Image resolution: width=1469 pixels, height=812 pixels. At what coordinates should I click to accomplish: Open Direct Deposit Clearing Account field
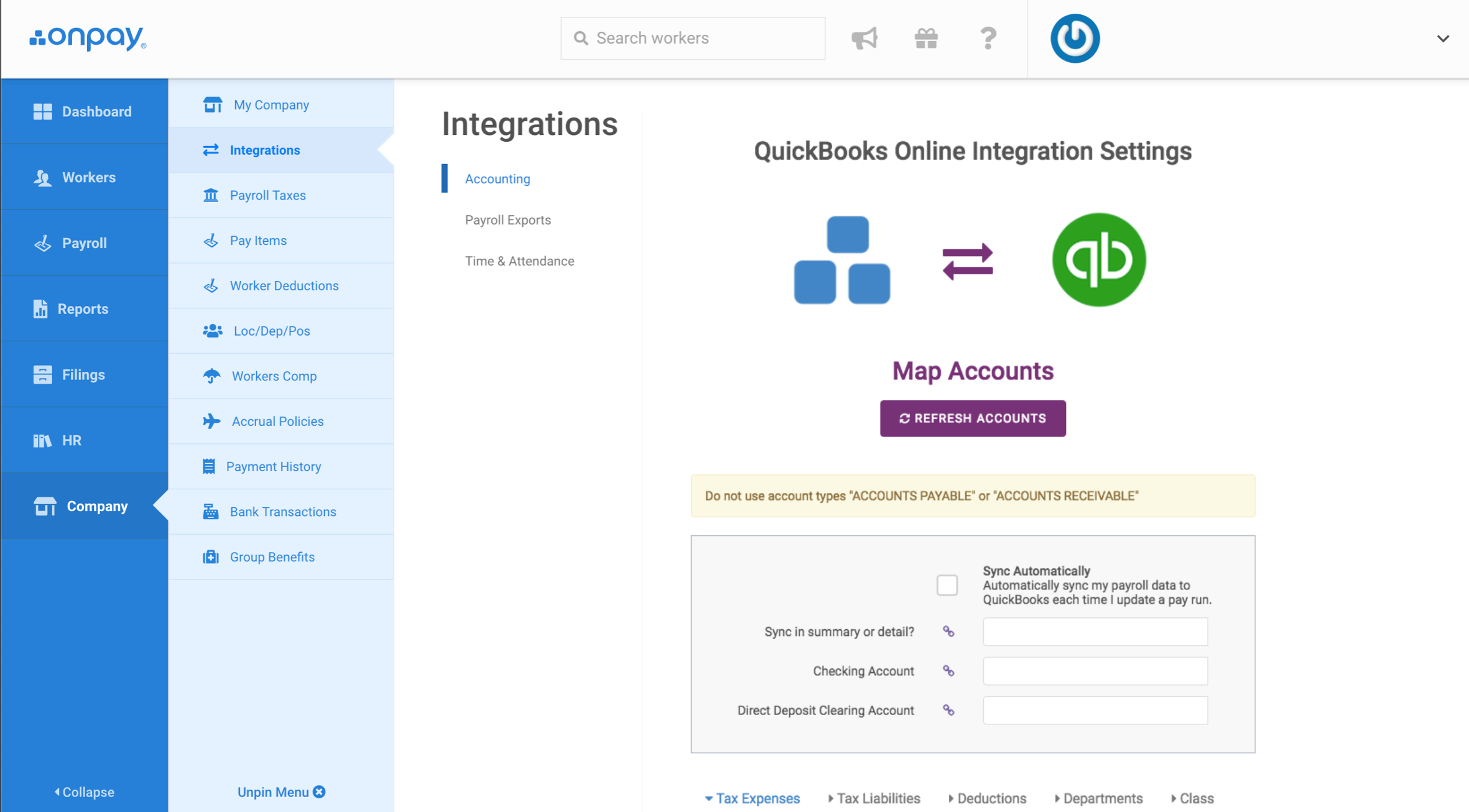tap(1095, 711)
